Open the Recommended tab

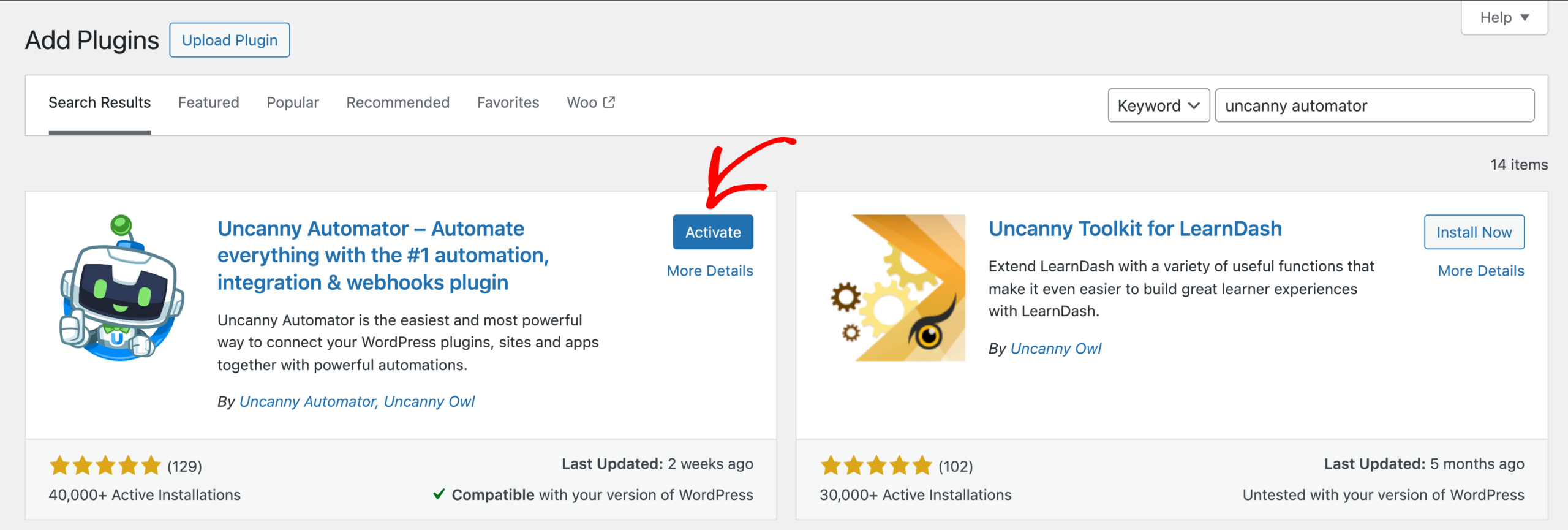coord(398,102)
